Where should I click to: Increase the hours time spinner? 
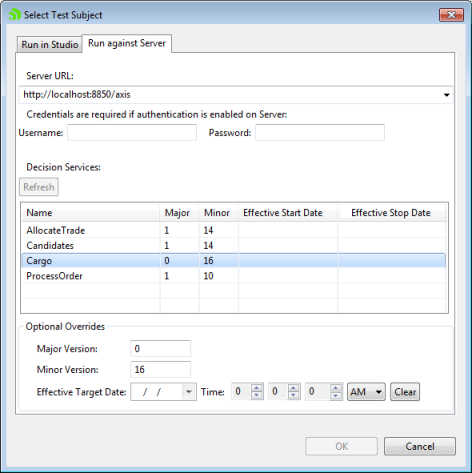pyautogui.click(x=256, y=388)
